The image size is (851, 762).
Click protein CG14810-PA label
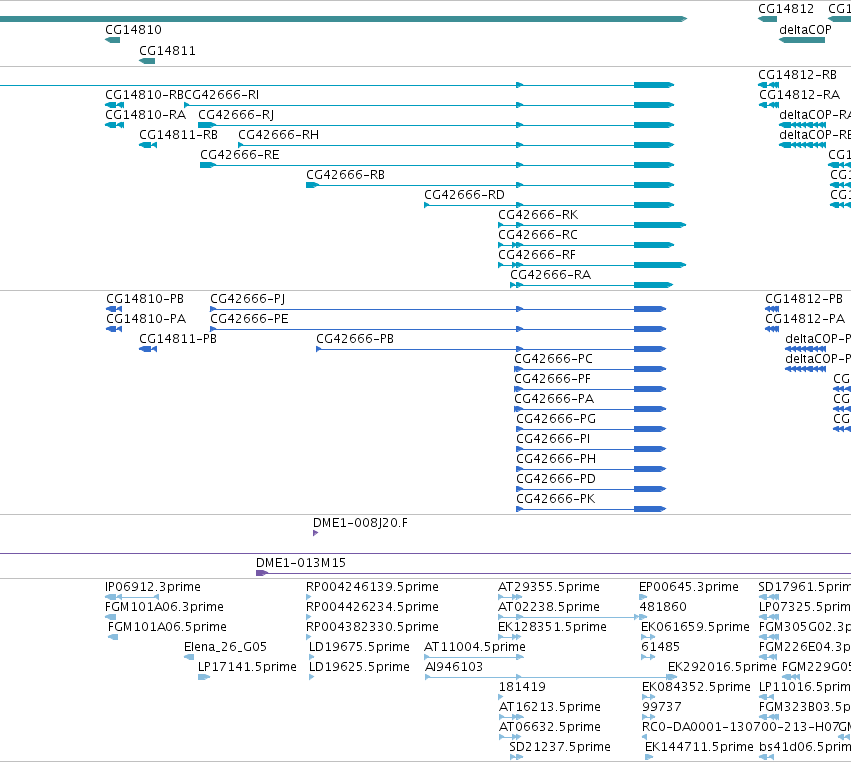pos(146,319)
